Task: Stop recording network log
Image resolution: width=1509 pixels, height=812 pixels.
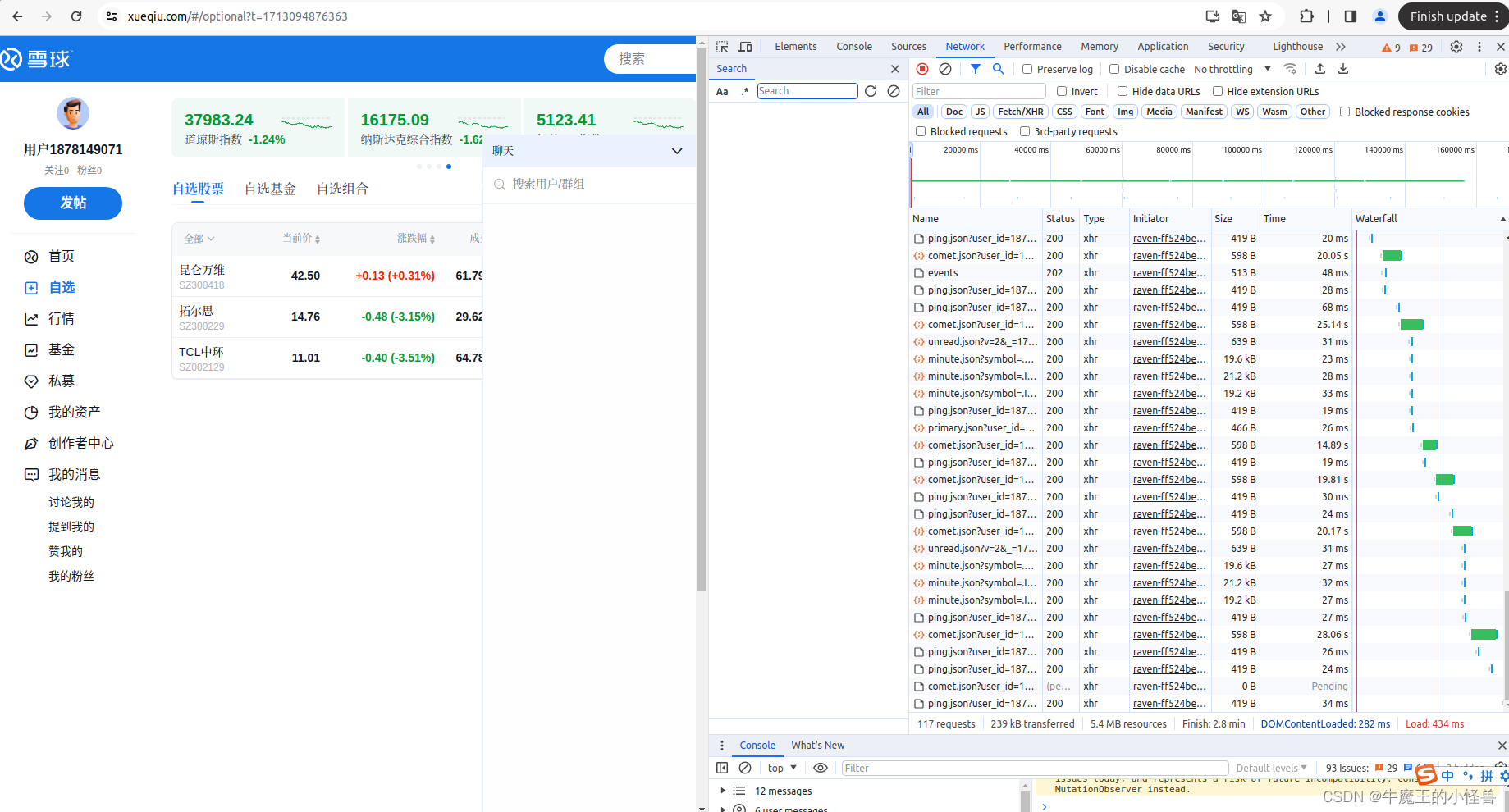Action: point(922,69)
